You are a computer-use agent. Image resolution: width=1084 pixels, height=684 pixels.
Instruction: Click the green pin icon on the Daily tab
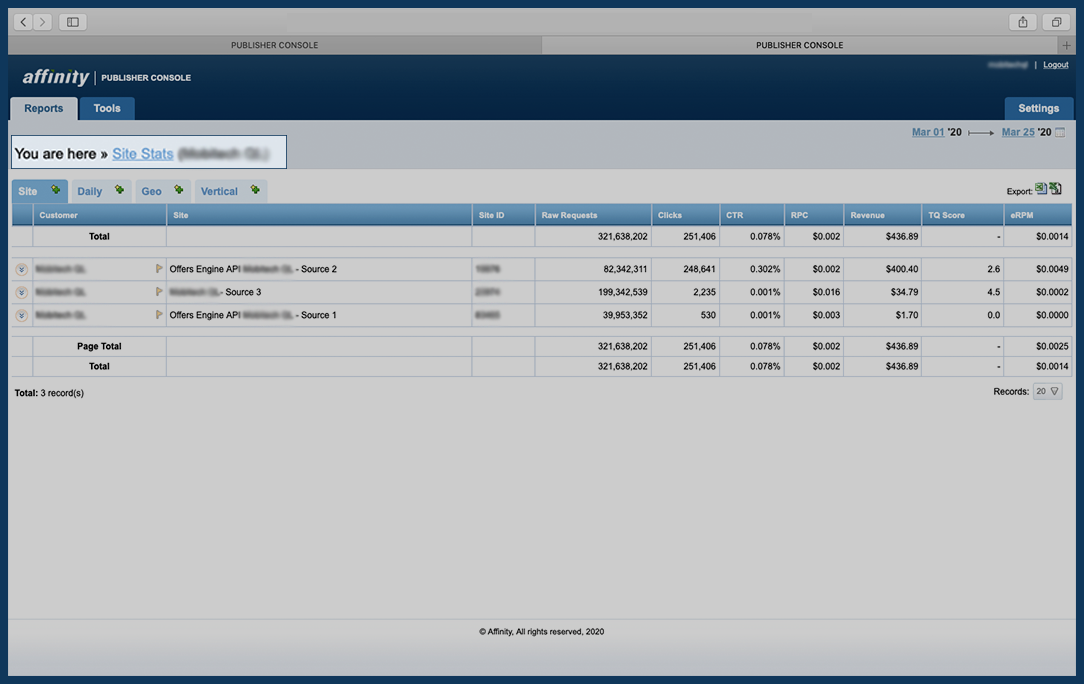[119, 190]
